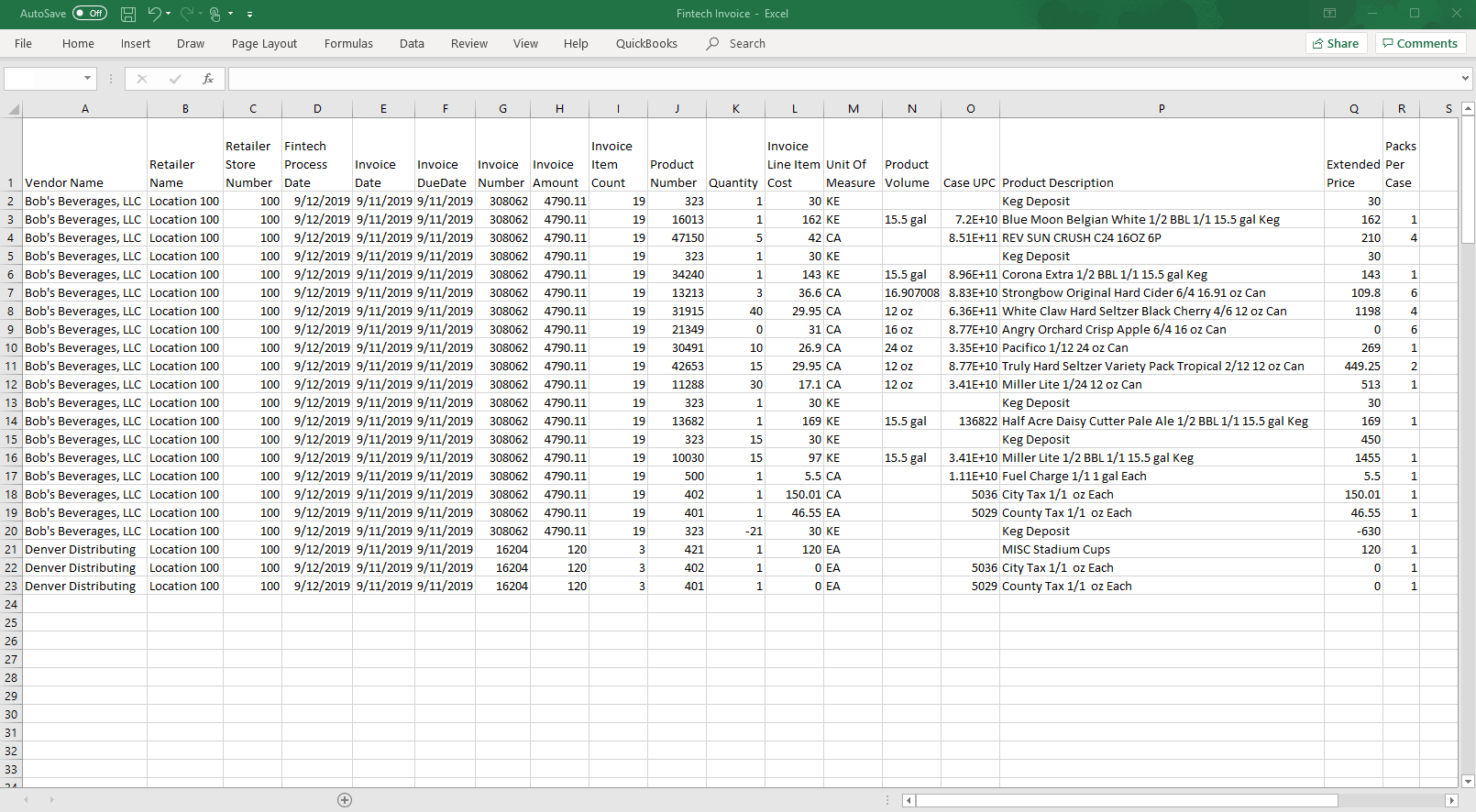
Task: Toggle the AutoSave switch
Action: coord(90,14)
